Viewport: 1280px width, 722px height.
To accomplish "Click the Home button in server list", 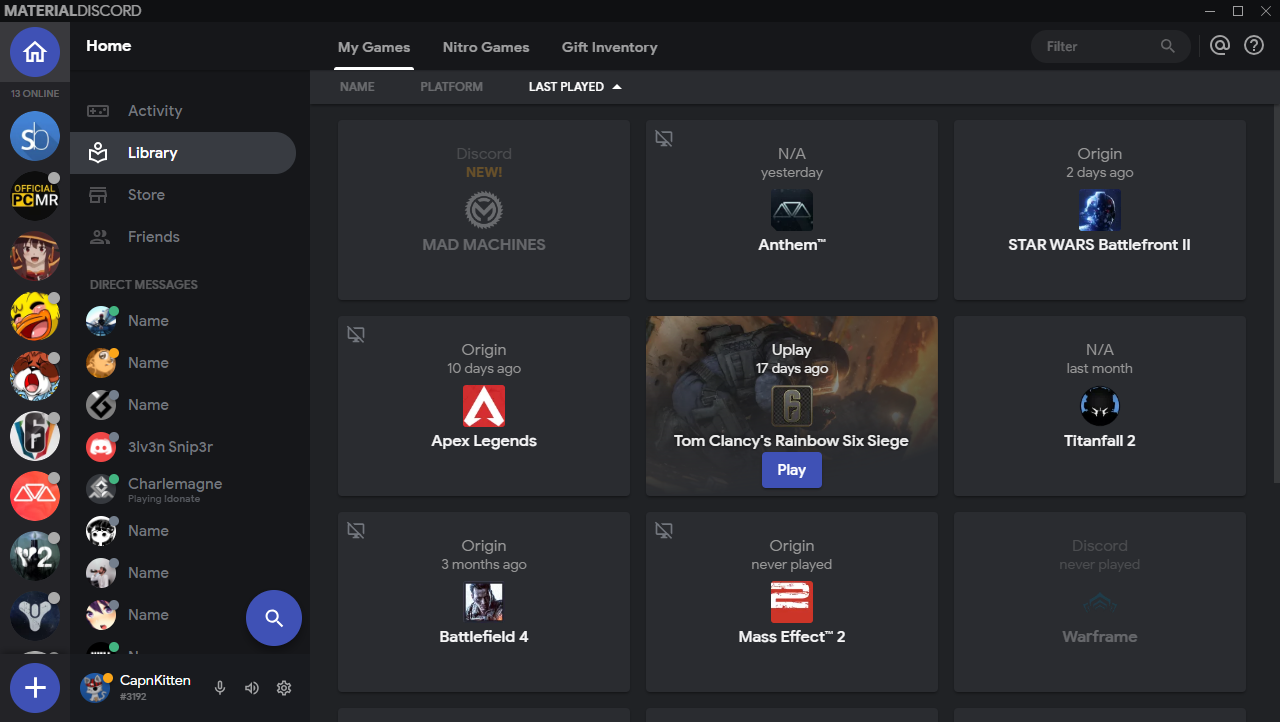I will click(x=35, y=50).
